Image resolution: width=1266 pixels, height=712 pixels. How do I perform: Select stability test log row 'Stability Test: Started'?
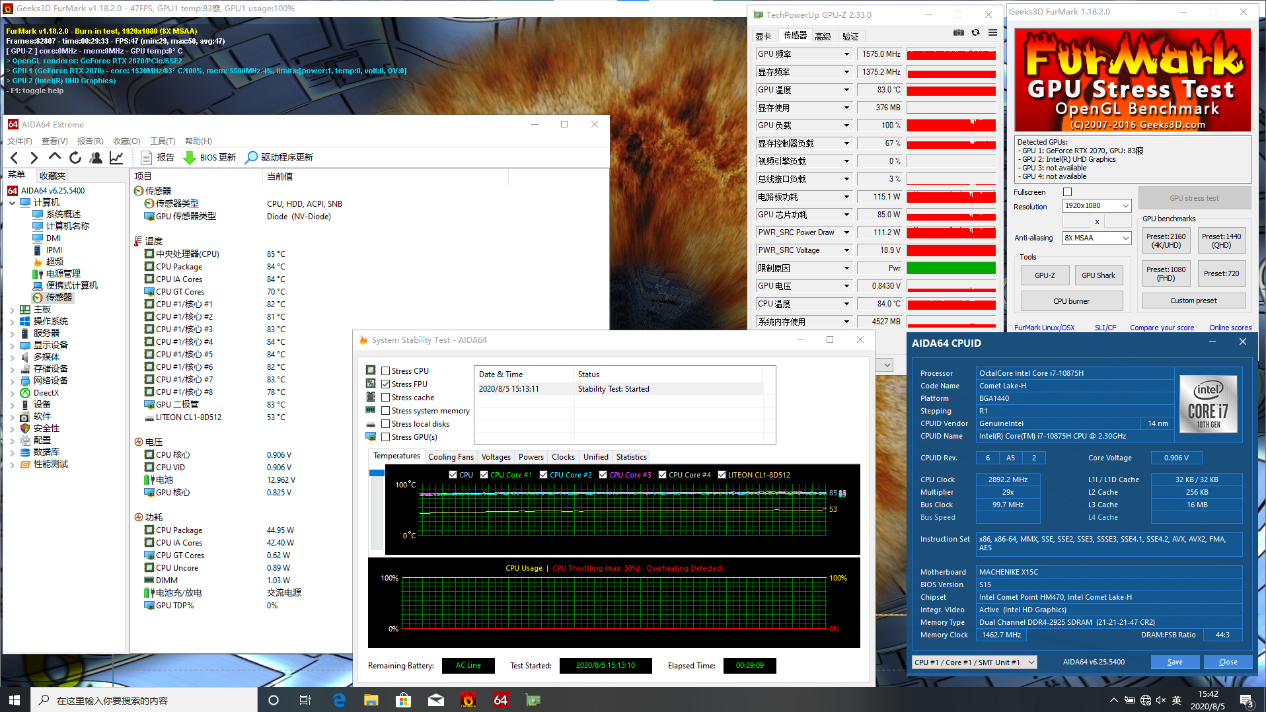coord(620,389)
